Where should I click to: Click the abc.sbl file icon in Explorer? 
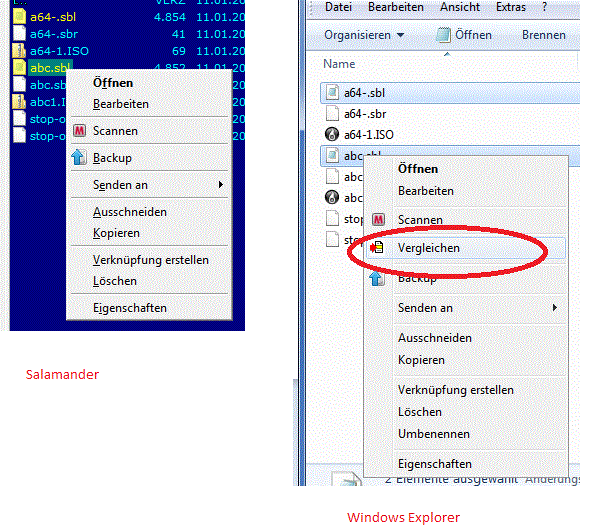click(332, 155)
